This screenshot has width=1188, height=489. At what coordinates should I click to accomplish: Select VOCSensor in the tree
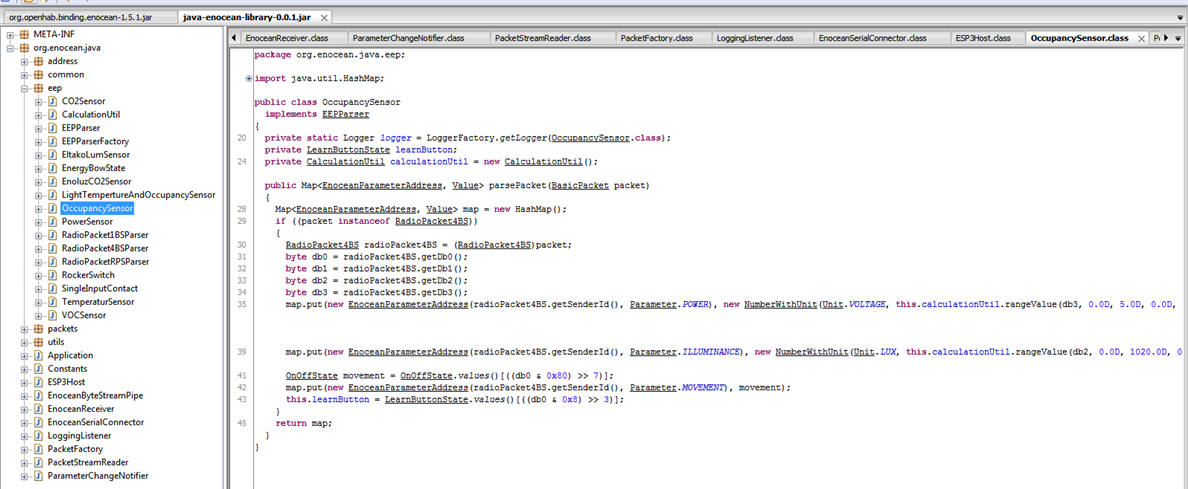click(84, 315)
